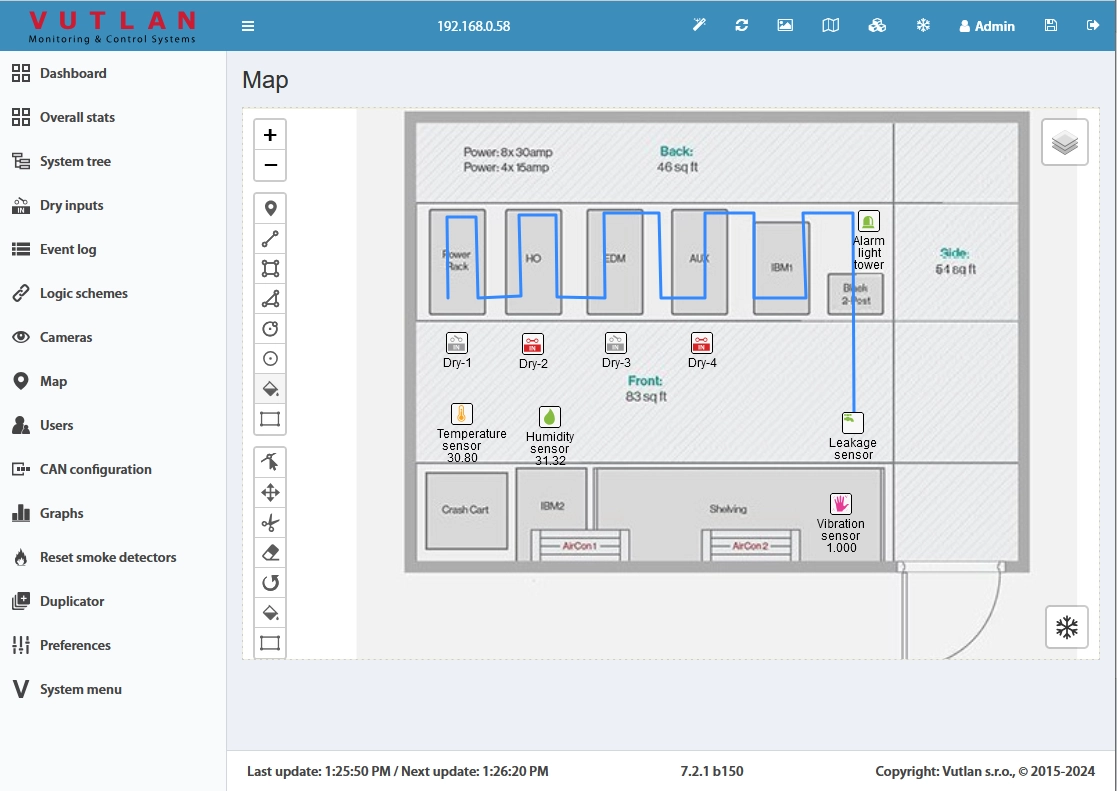Select the draw circle tool
This screenshot has height=791, width=1117.
[270, 329]
